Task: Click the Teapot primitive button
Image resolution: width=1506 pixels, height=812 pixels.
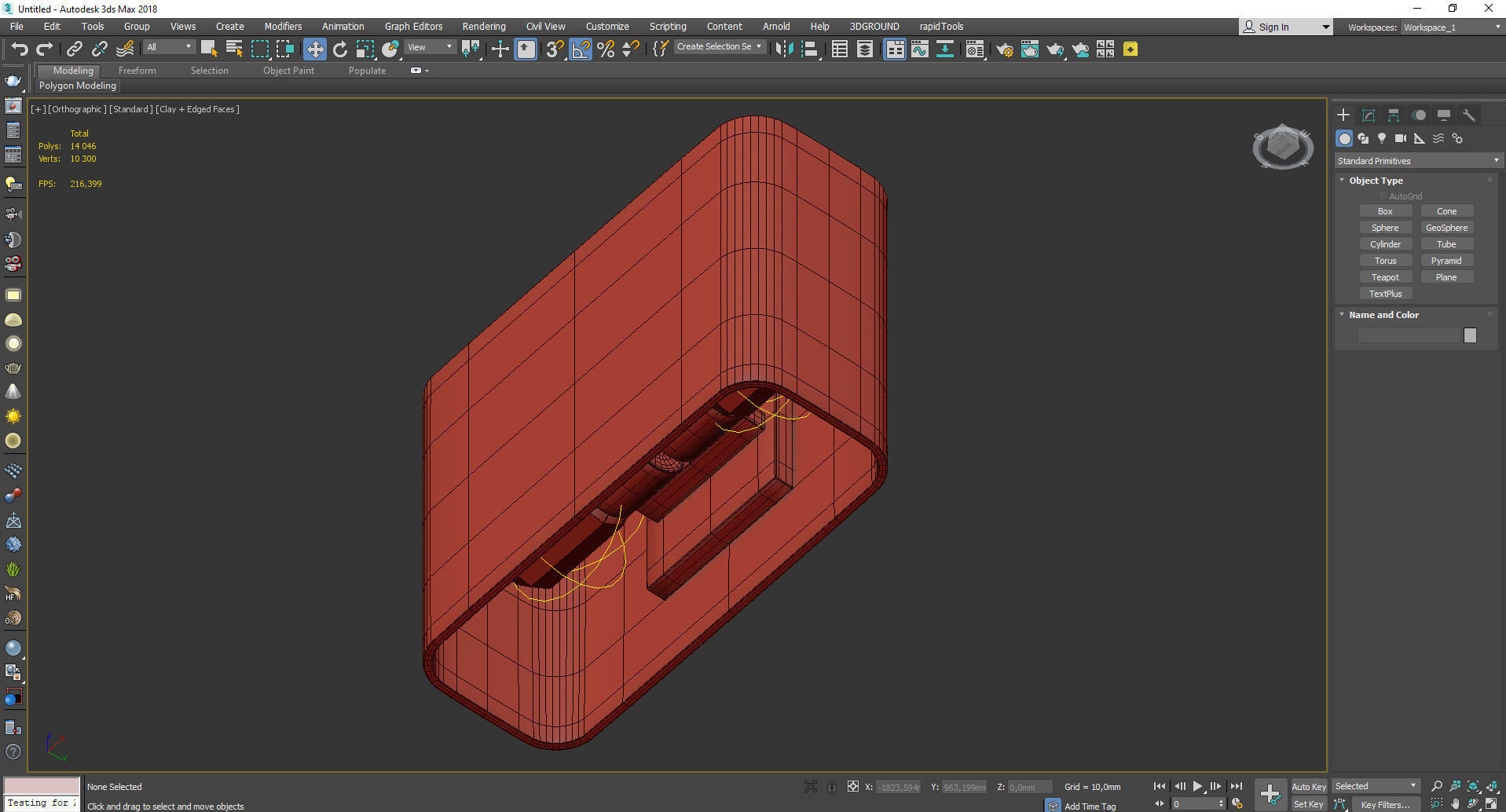Action: pos(1385,277)
